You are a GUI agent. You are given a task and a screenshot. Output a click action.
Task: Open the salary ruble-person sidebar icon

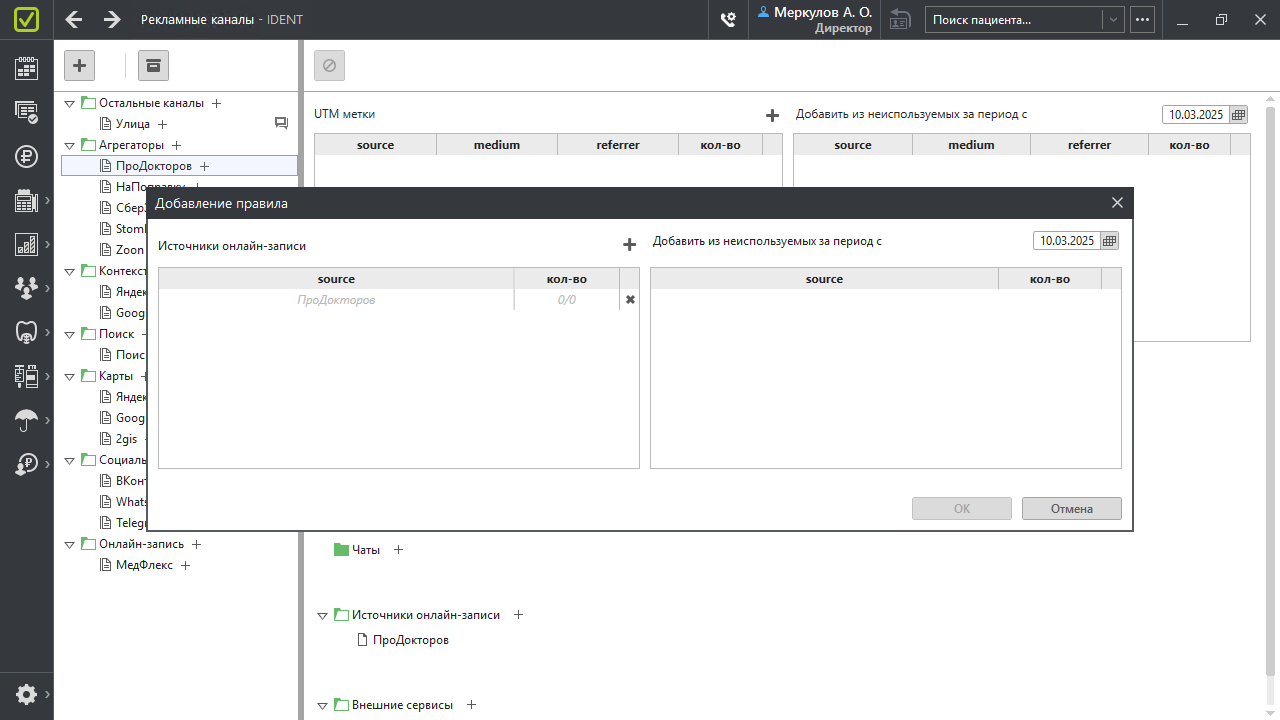(x=27, y=464)
